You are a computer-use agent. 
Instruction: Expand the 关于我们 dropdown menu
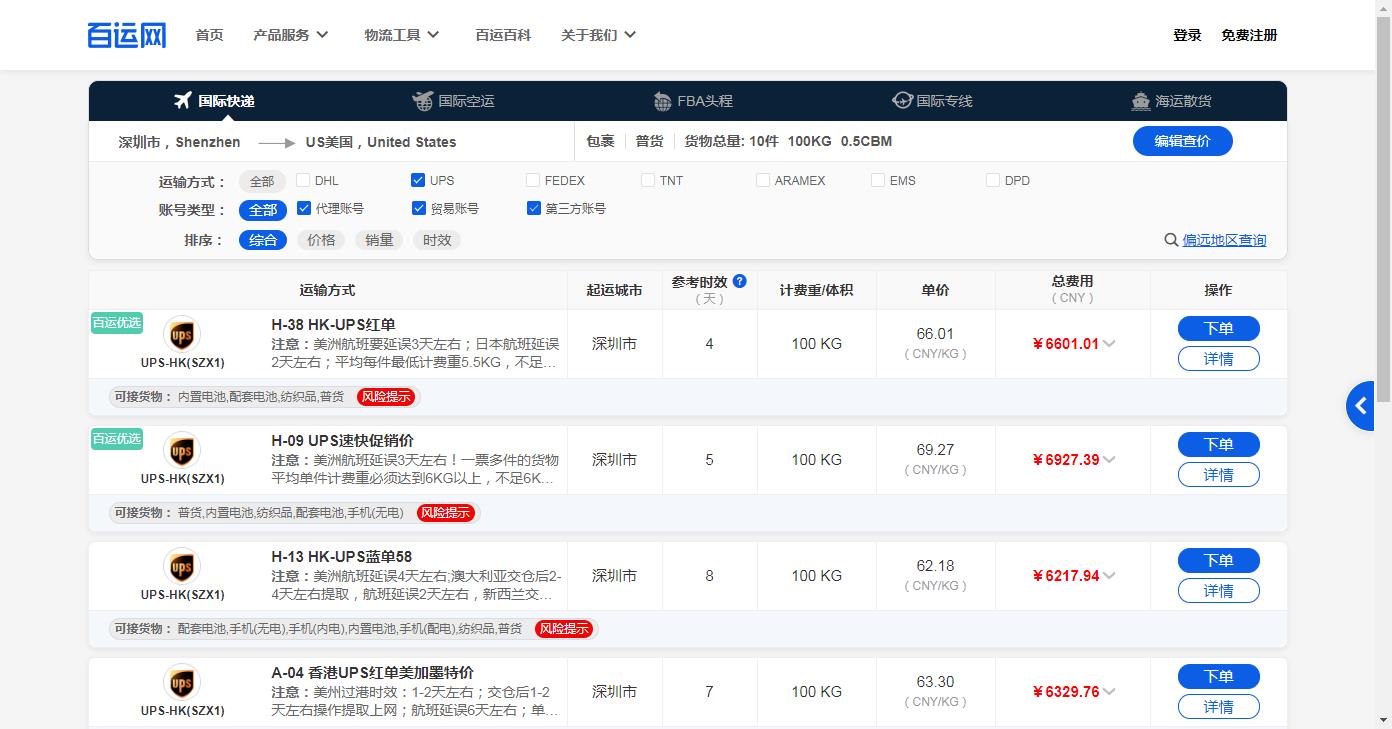click(x=599, y=35)
